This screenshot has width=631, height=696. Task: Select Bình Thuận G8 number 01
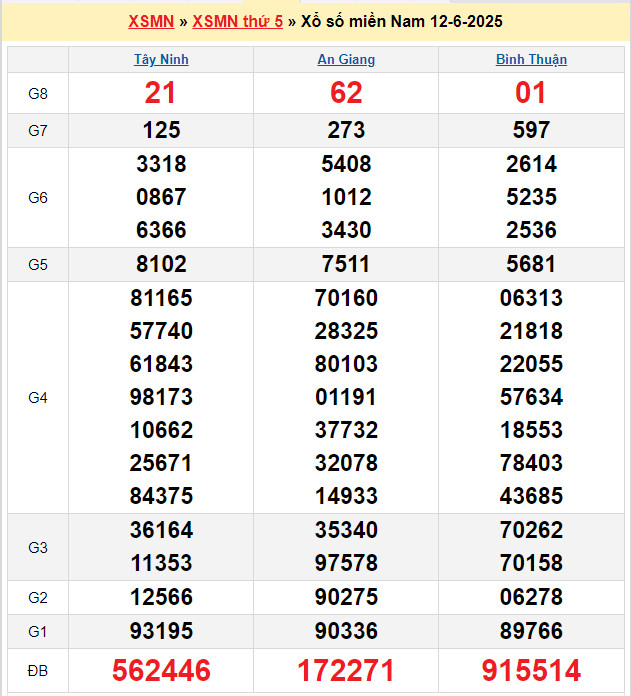pyautogui.click(x=530, y=93)
